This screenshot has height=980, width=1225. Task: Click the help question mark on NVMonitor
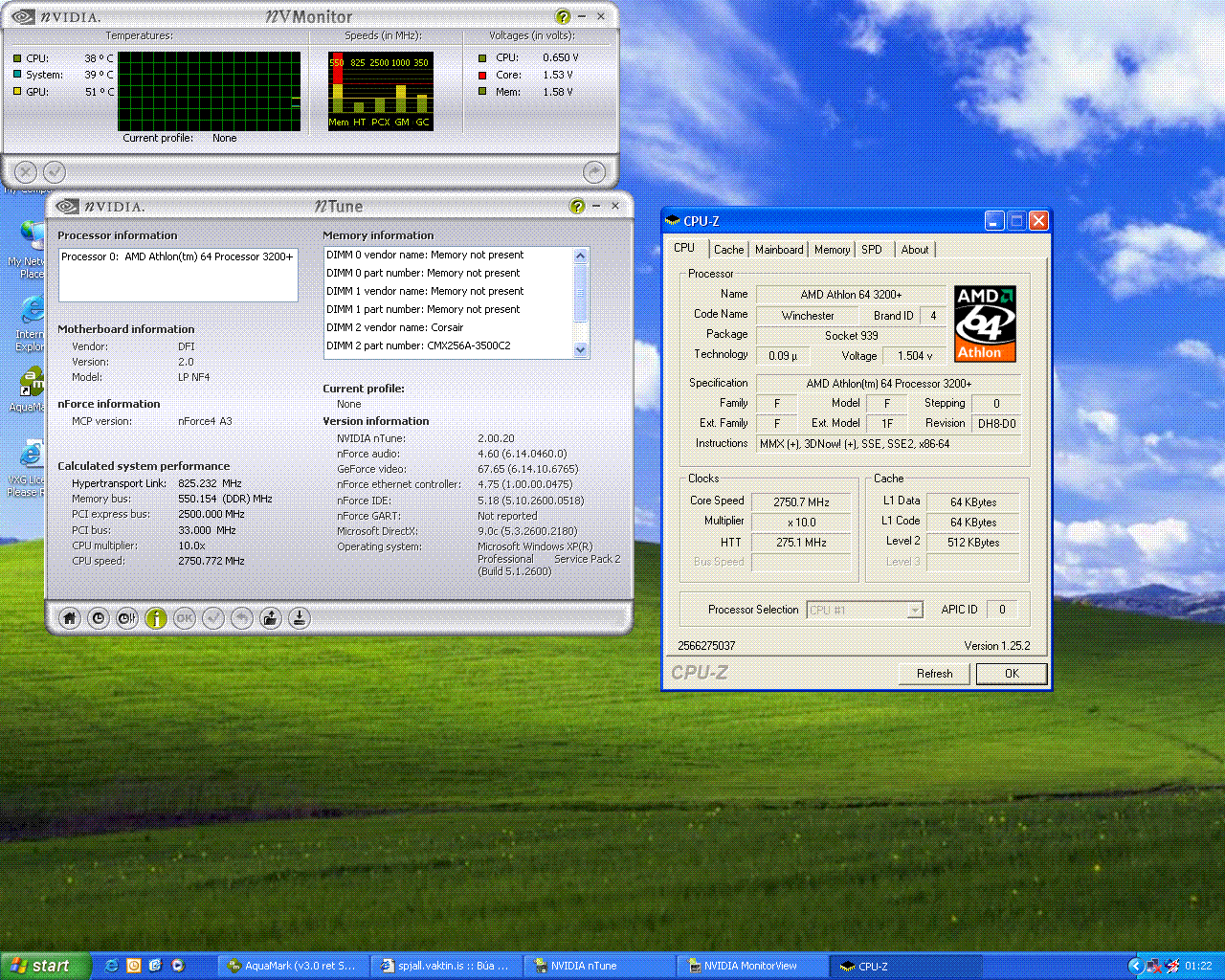tap(562, 16)
